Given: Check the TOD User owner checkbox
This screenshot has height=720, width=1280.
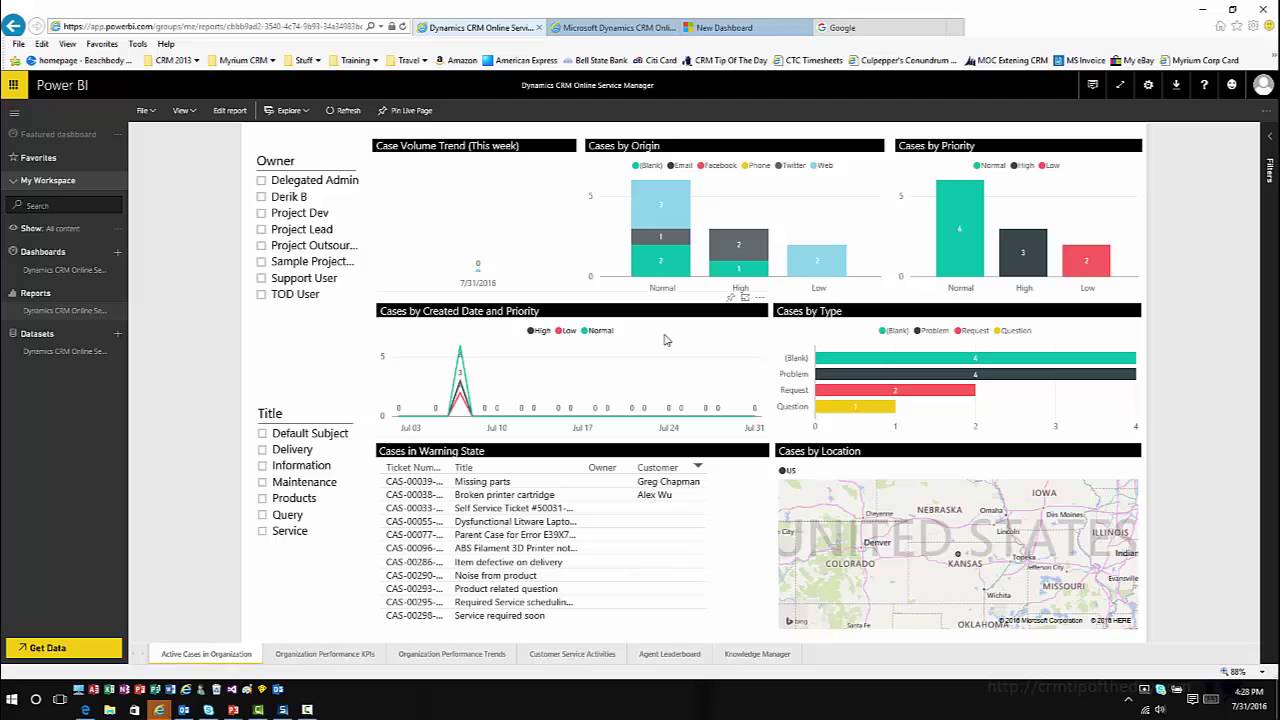Looking at the screenshot, I should [x=262, y=294].
